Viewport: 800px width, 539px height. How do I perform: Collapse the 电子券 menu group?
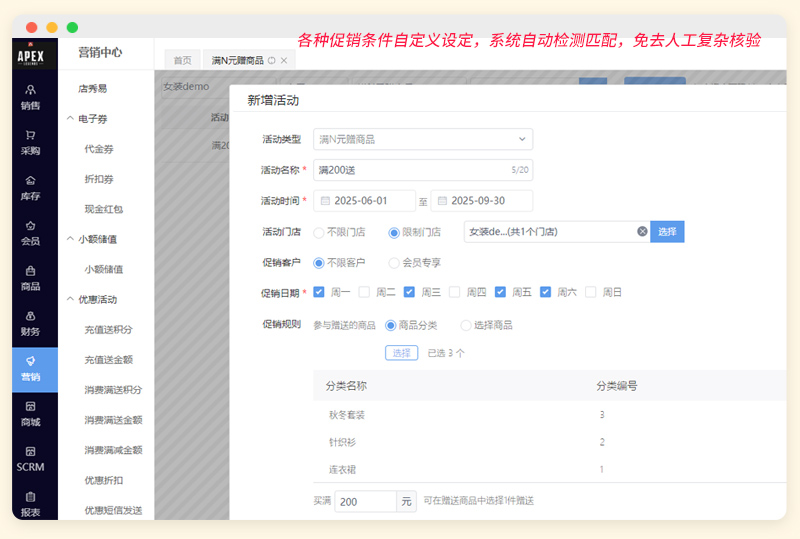[70, 118]
